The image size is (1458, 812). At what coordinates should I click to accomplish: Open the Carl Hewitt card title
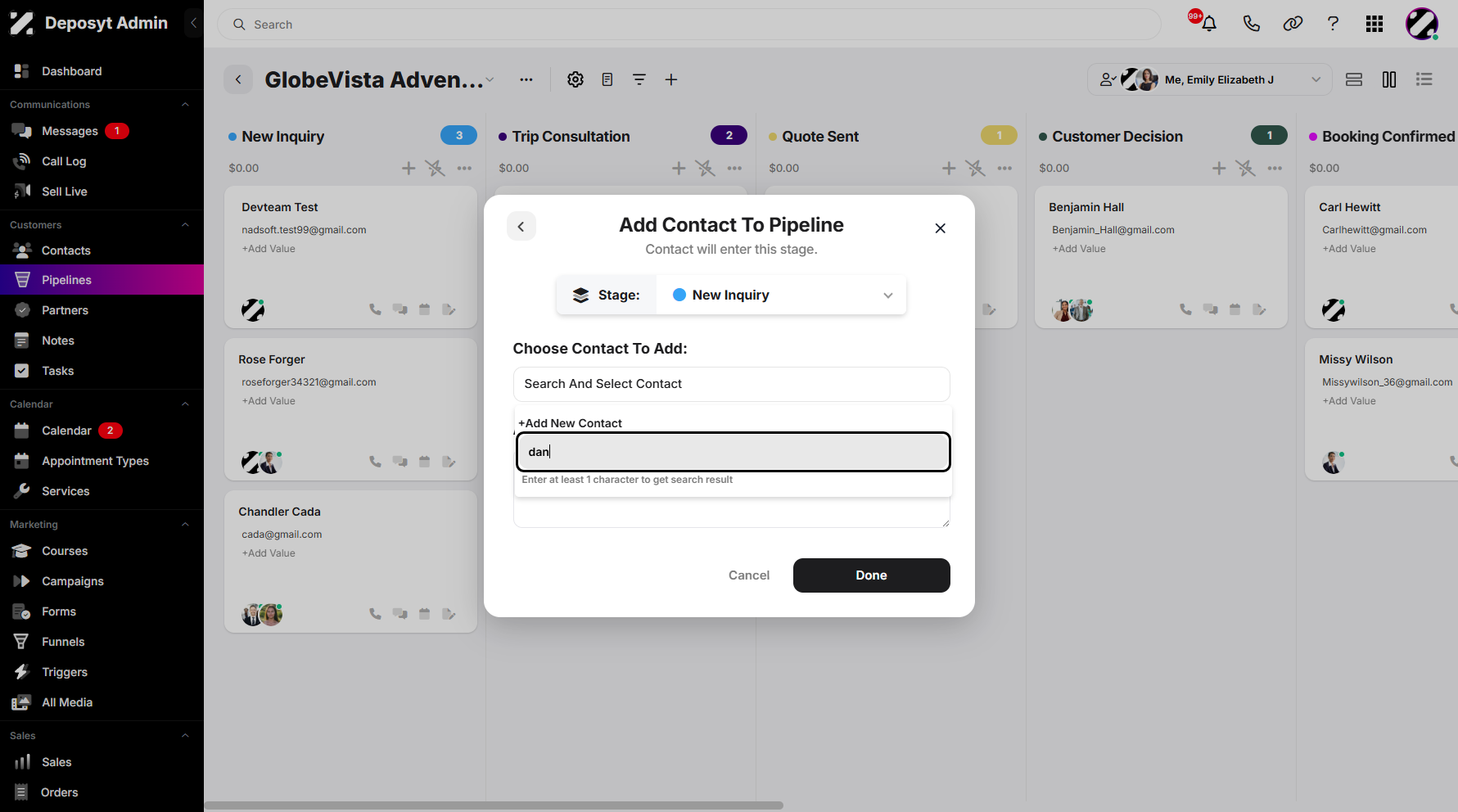click(1350, 207)
